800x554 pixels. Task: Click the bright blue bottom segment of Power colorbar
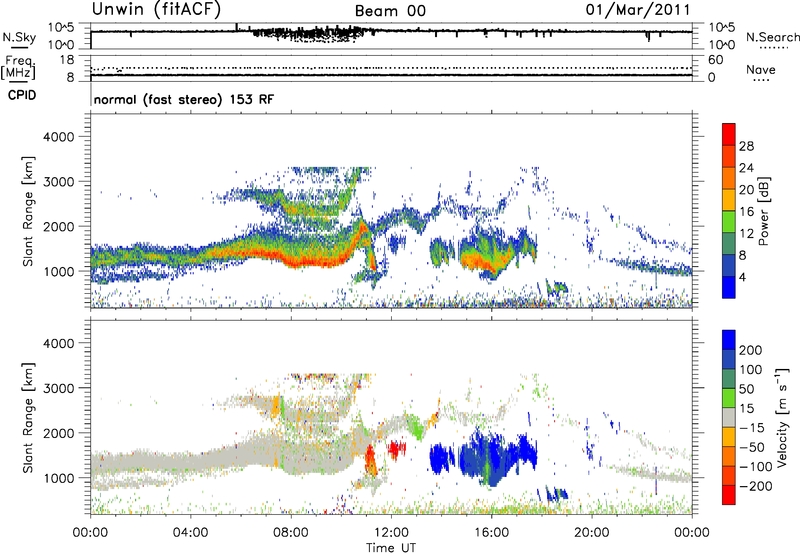[729, 288]
